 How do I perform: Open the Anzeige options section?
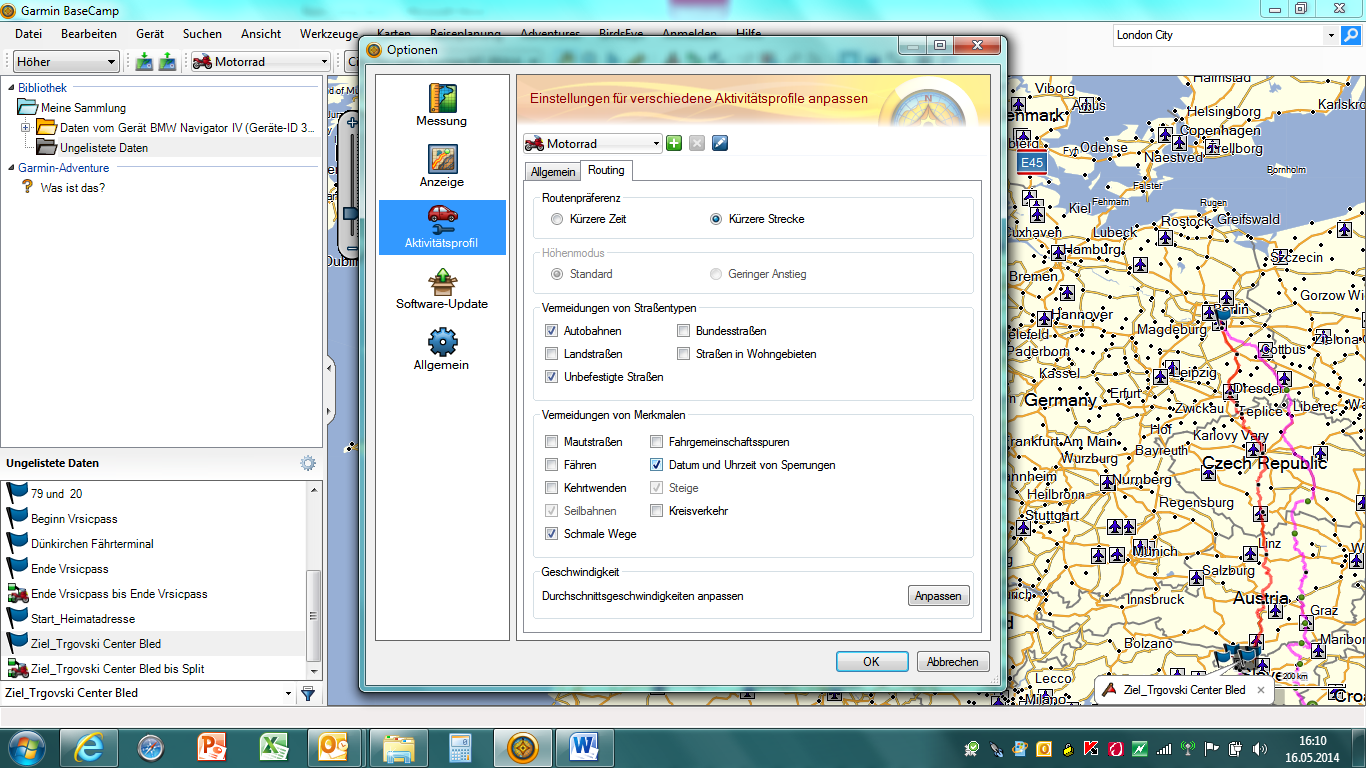coord(441,166)
